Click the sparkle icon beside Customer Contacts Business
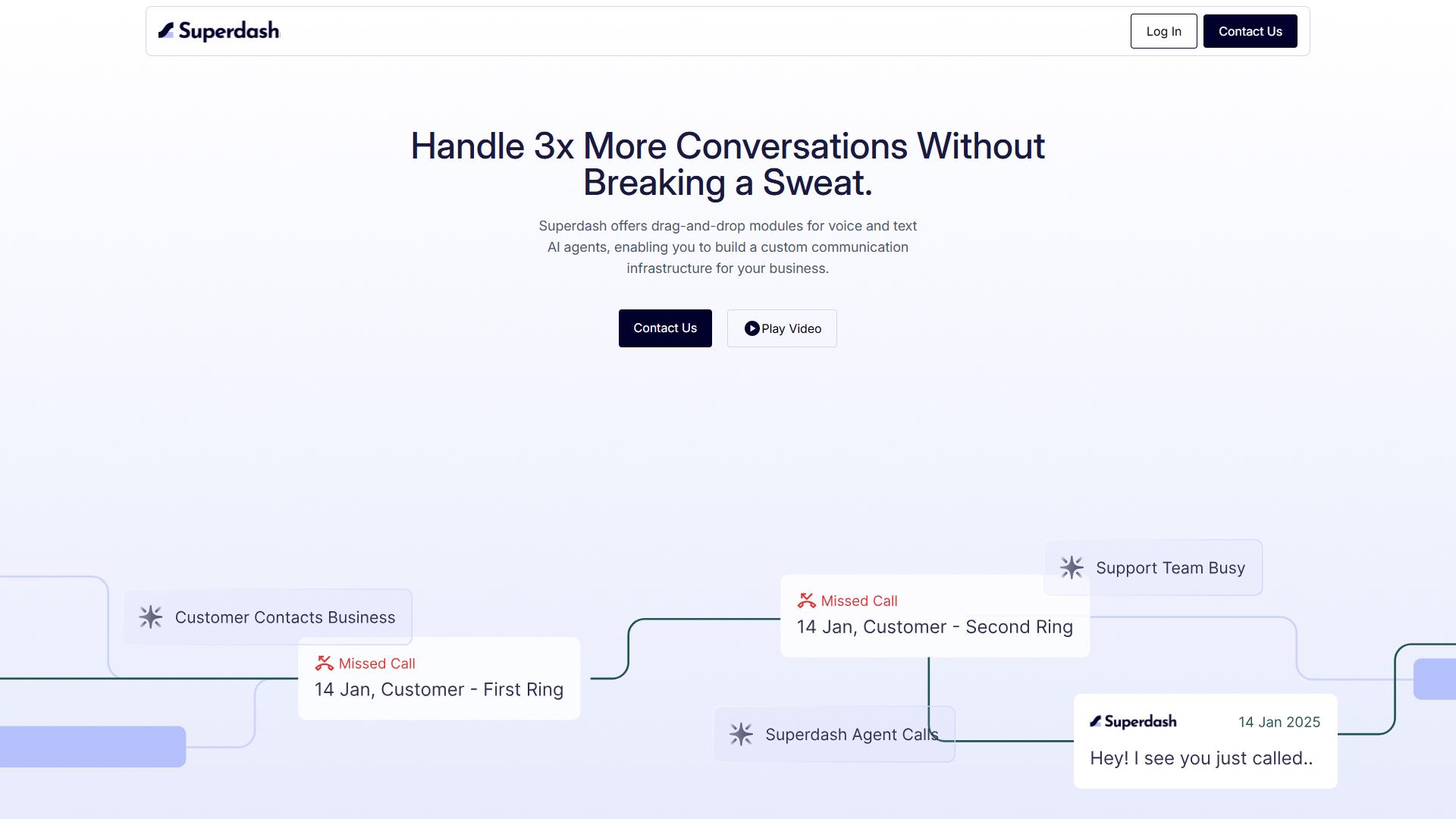The width and height of the screenshot is (1456, 819). pyautogui.click(x=151, y=617)
